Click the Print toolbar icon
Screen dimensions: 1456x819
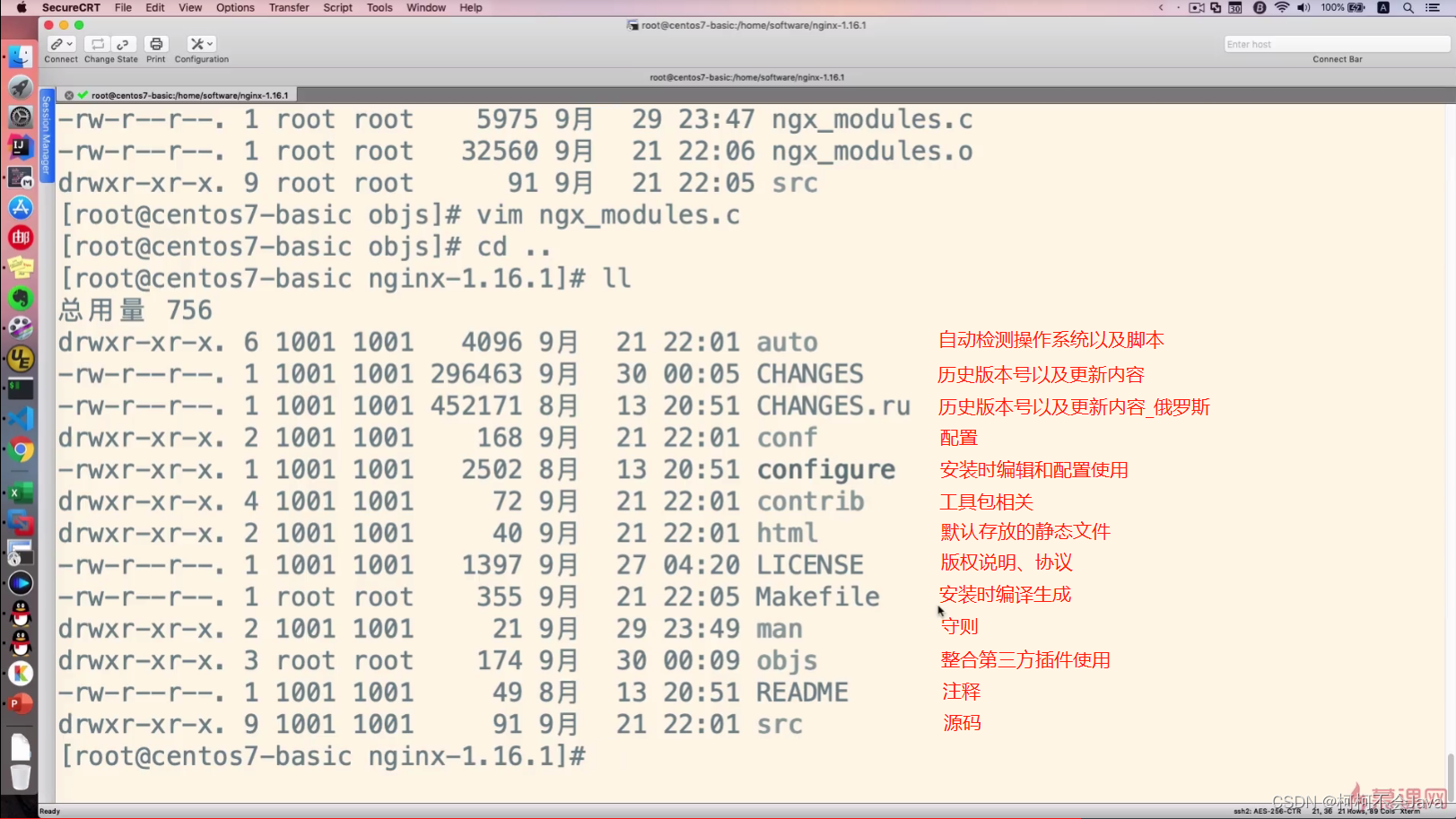(156, 44)
